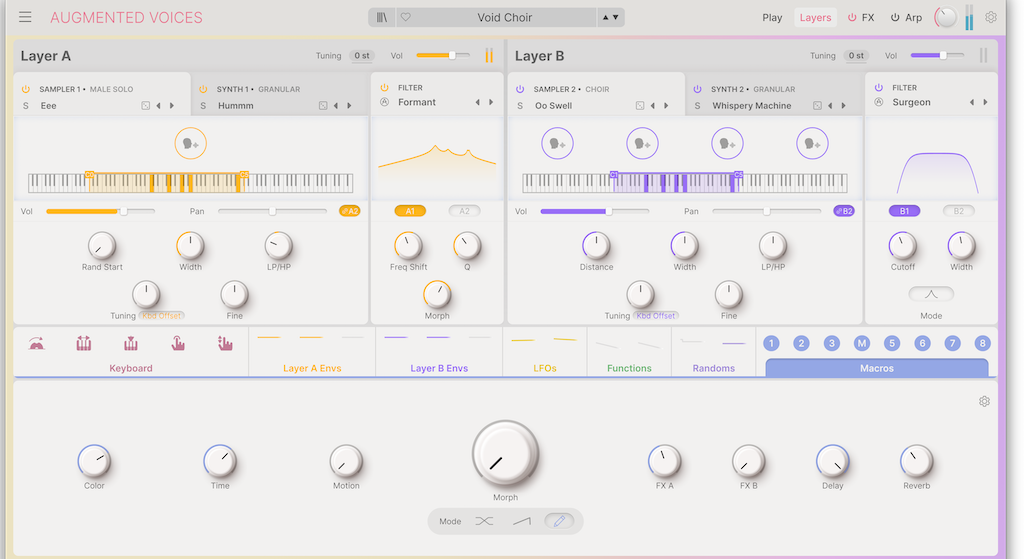Open the LFOs tab

545,368
